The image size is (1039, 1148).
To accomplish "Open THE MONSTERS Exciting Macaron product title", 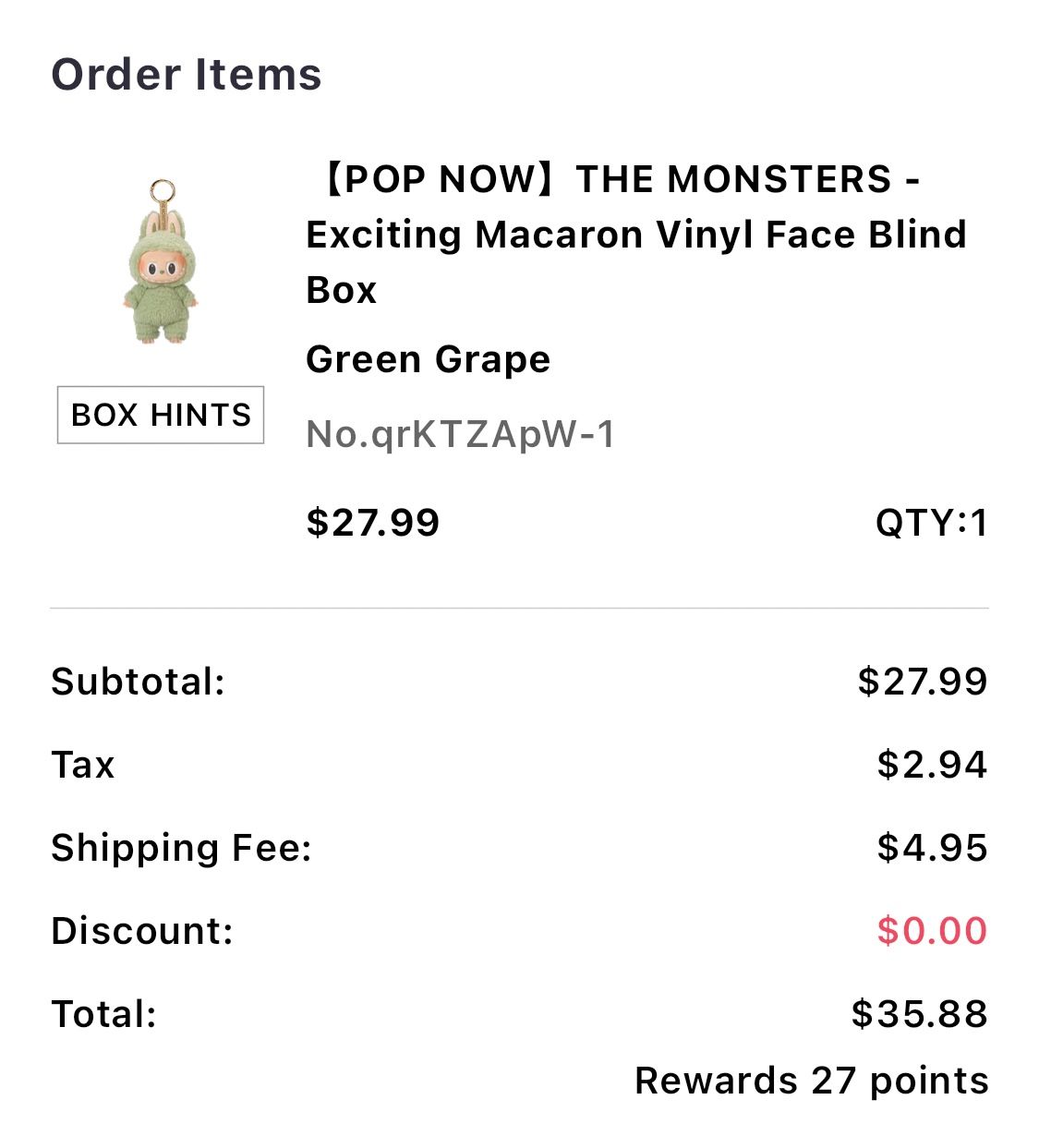I will click(x=635, y=234).
